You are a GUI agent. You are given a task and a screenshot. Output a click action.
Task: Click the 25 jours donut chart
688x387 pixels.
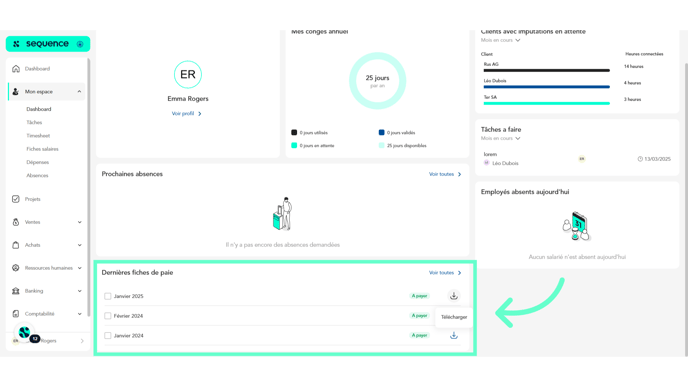377,81
